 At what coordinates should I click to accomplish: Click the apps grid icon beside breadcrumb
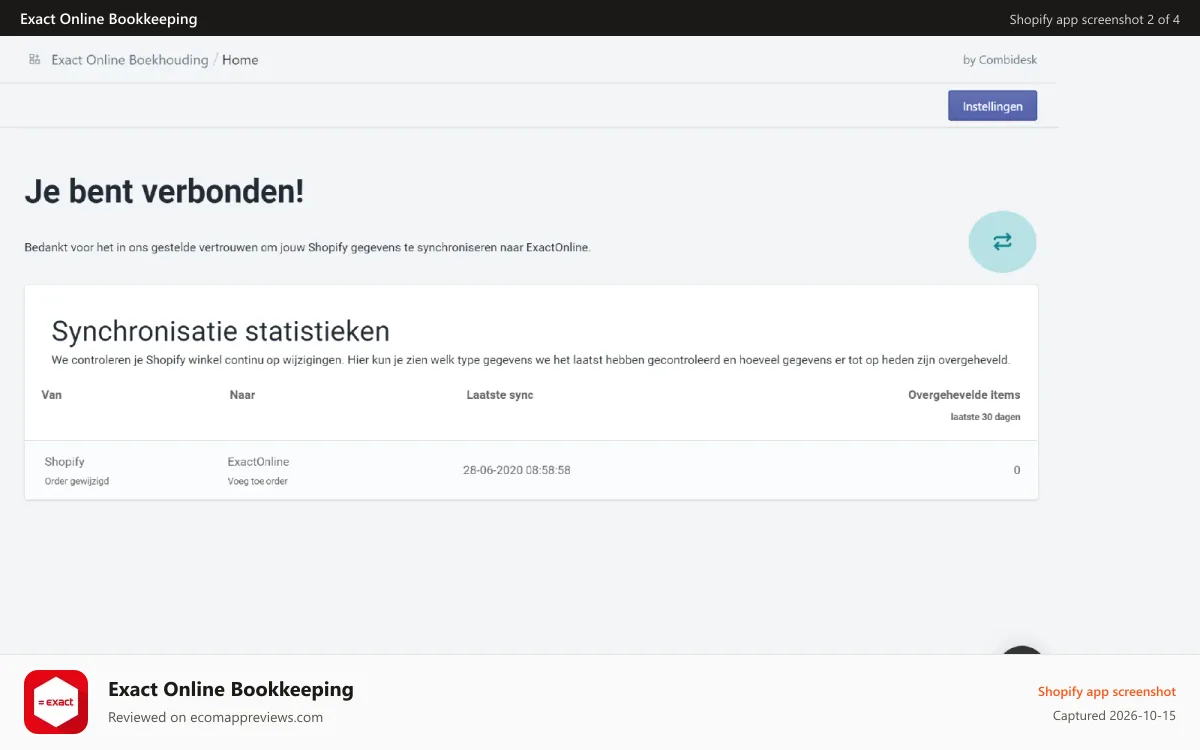click(35, 59)
